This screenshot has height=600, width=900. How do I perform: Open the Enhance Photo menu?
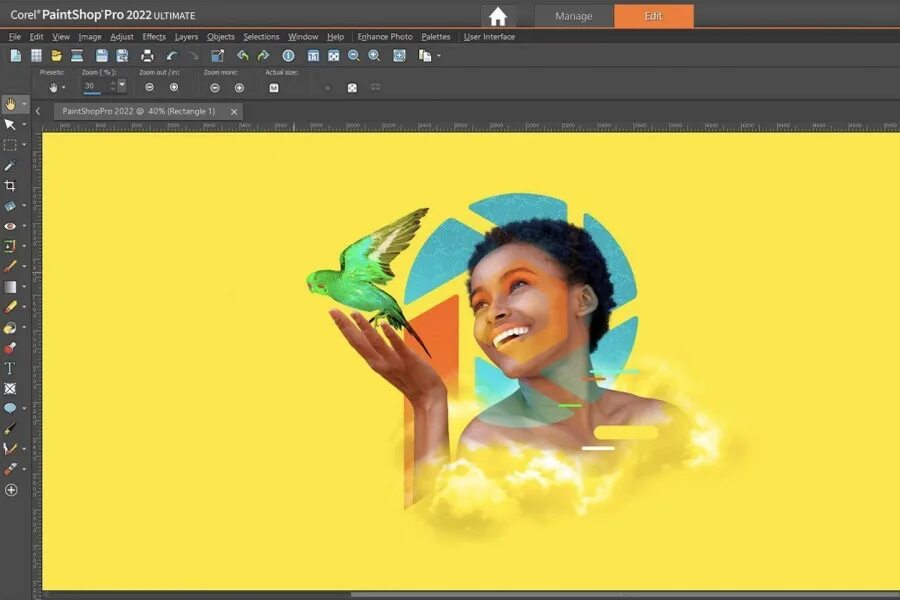pyautogui.click(x=385, y=36)
